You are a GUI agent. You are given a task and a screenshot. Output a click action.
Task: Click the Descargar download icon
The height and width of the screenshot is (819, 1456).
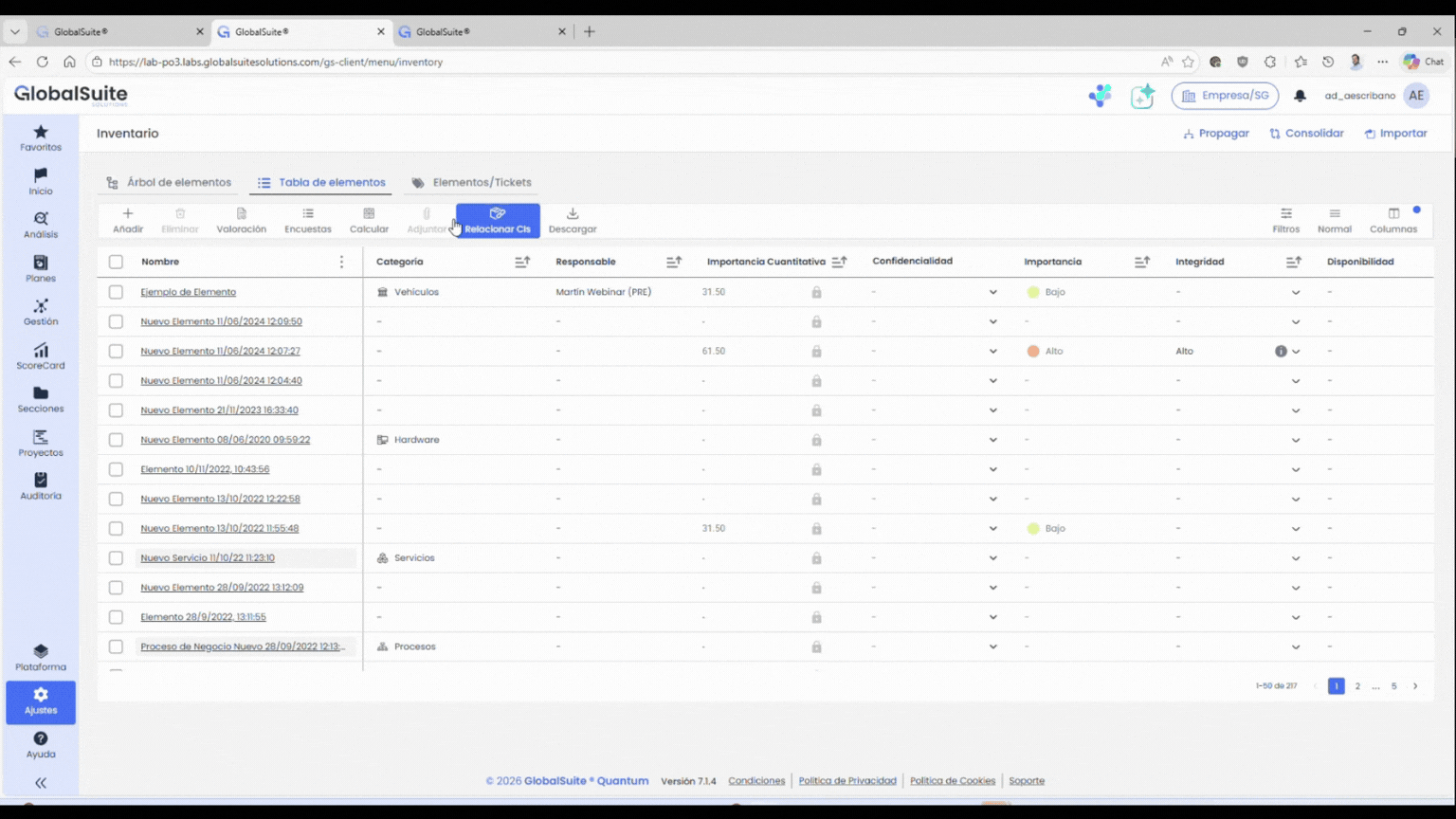click(x=572, y=214)
